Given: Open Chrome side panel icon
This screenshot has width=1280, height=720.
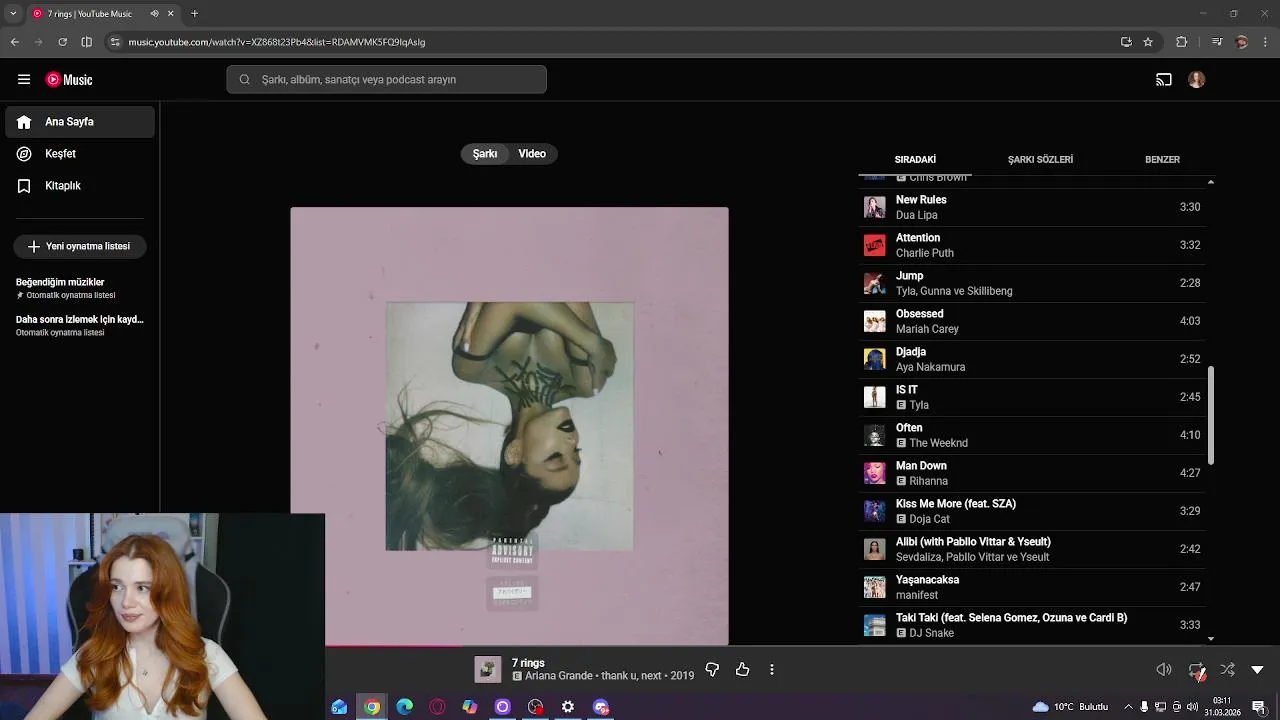Looking at the screenshot, I should coord(87,42).
